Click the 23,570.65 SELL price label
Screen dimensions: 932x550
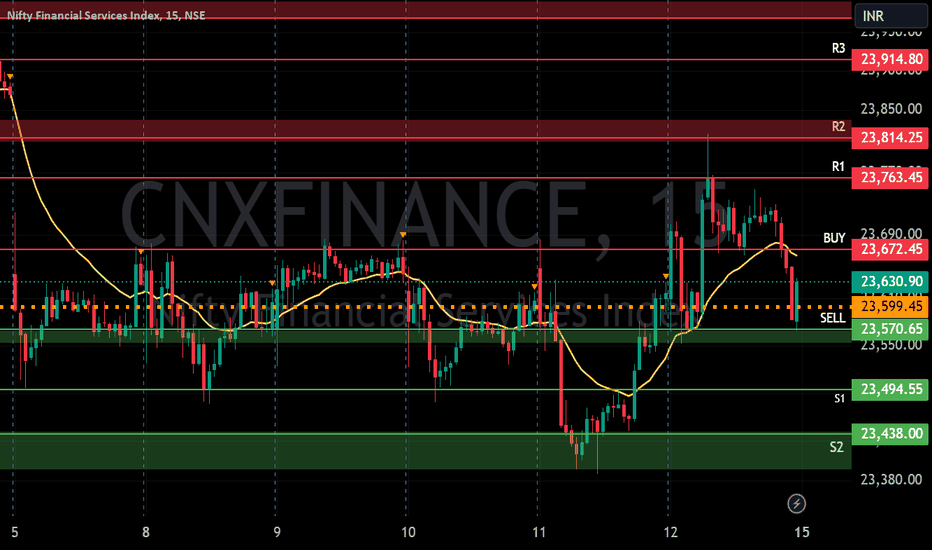pos(890,329)
